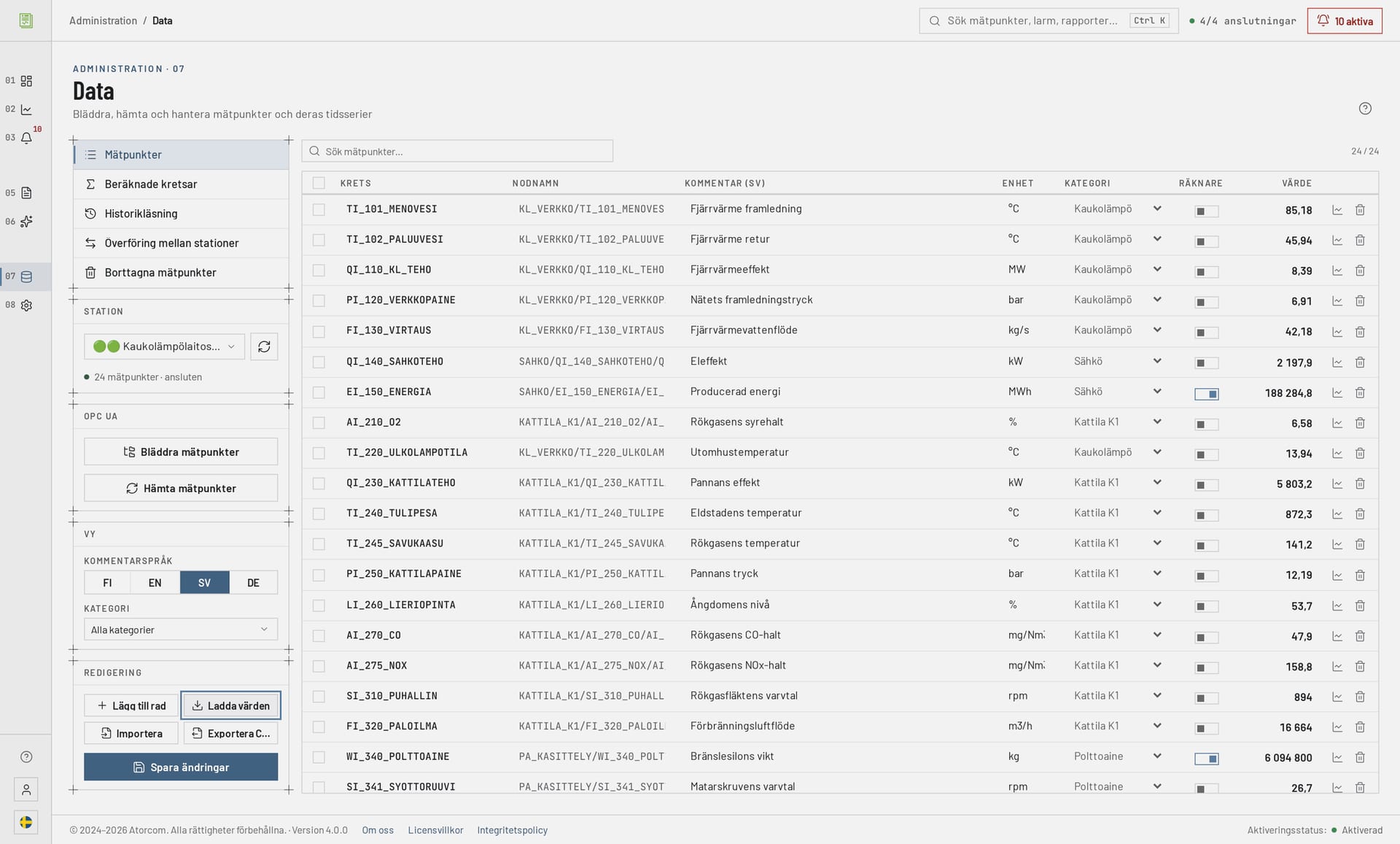Click the Ladda värden button
Image resolution: width=1400 pixels, height=844 pixels.
(230, 705)
